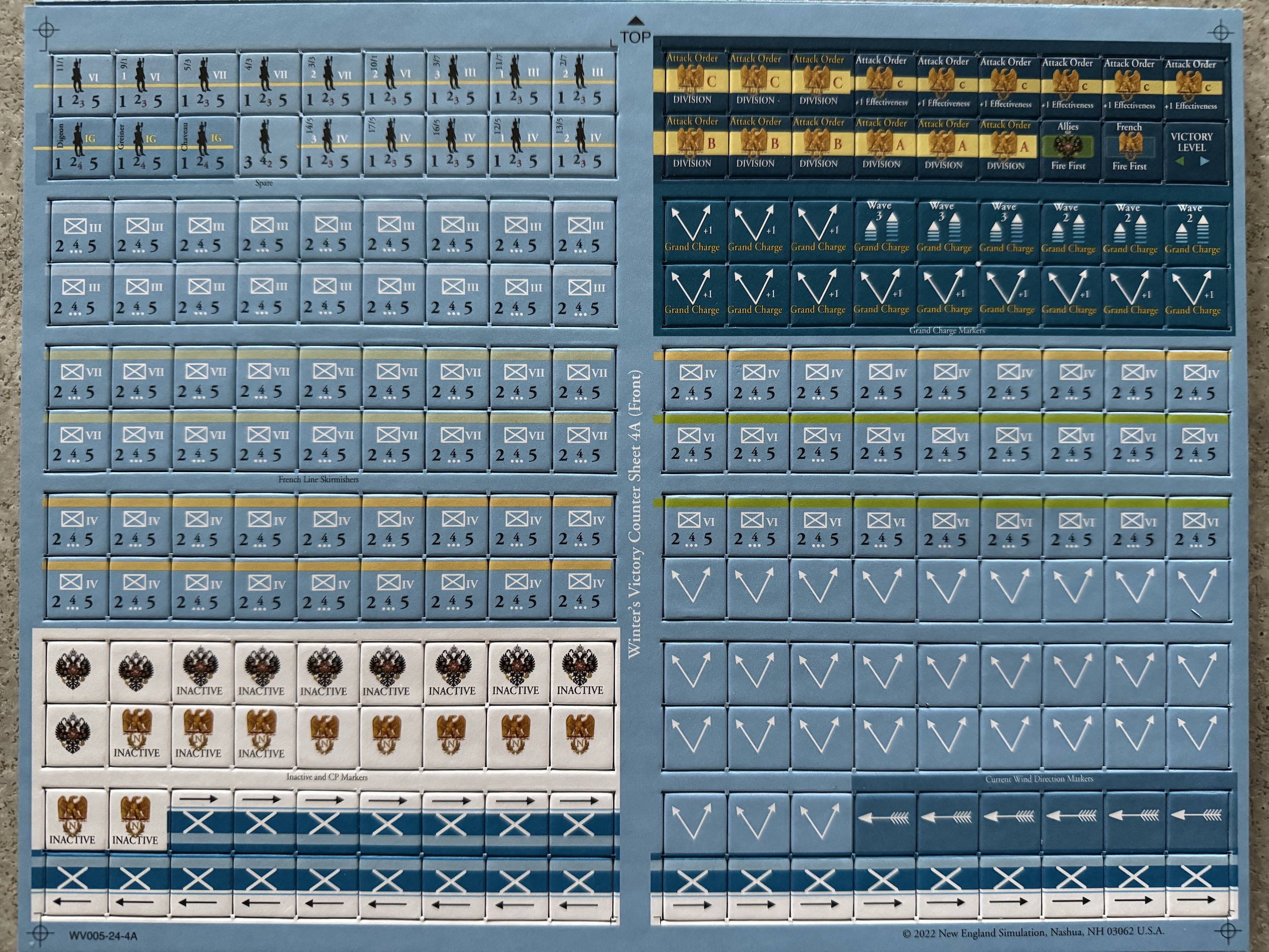Click the VICTORY LEVEL counter text
Screen dimensions: 1269x952
1191,142
